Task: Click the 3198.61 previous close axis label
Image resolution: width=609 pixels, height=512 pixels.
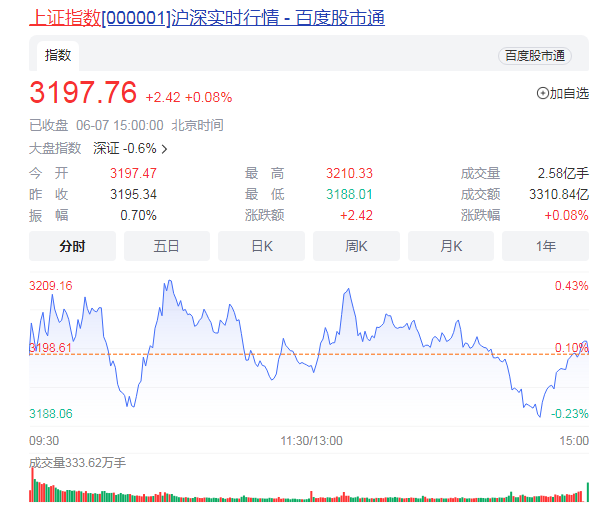Action: tap(50, 347)
